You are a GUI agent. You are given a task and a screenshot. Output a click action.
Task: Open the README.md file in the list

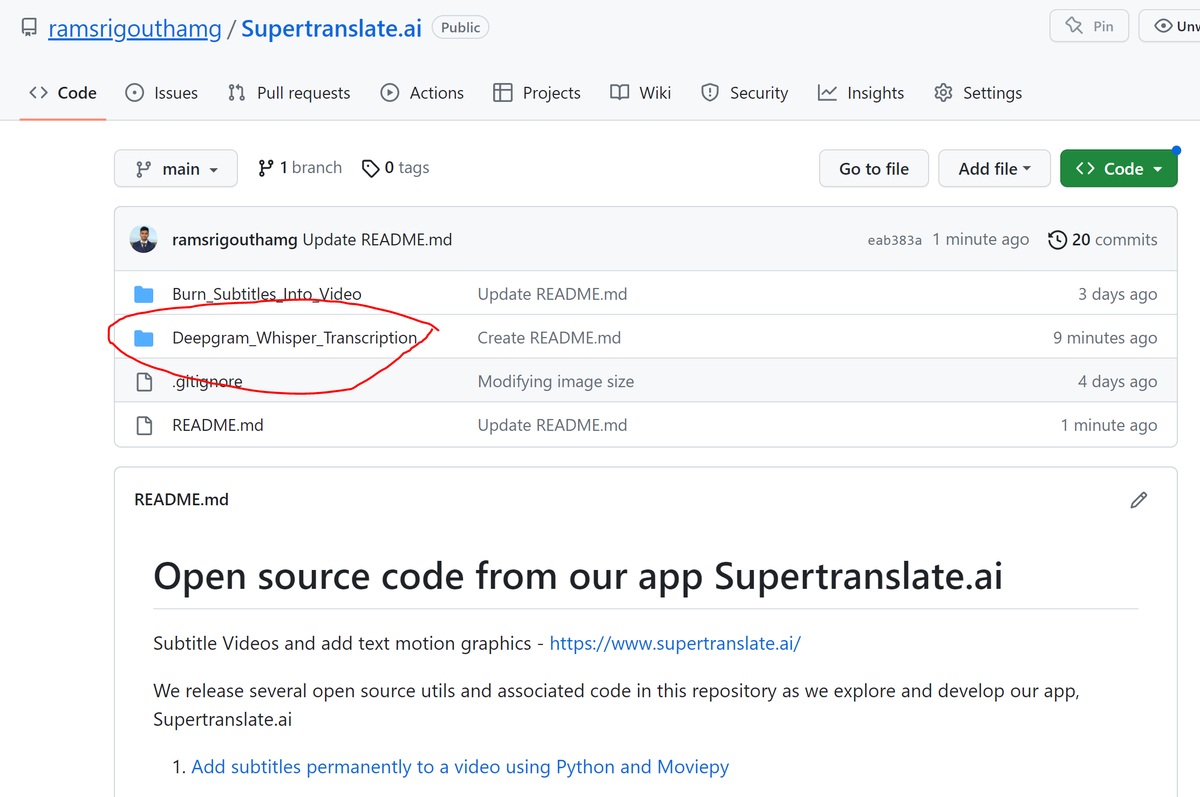(218, 425)
